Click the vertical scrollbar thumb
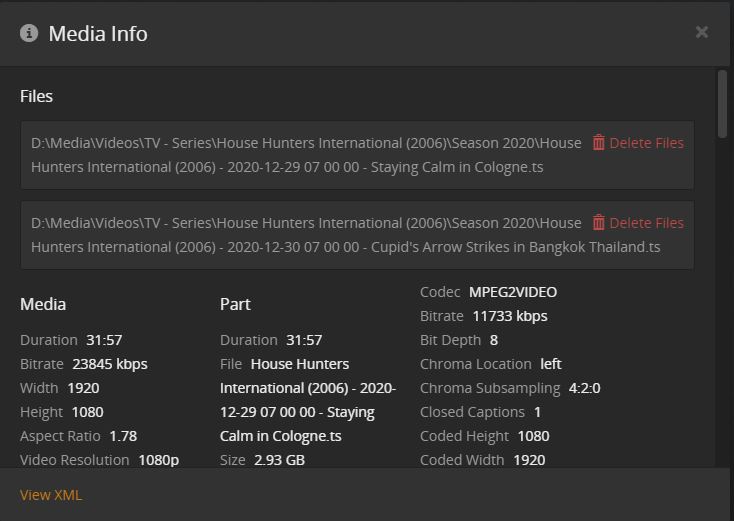This screenshot has width=734, height=521. tap(722, 103)
